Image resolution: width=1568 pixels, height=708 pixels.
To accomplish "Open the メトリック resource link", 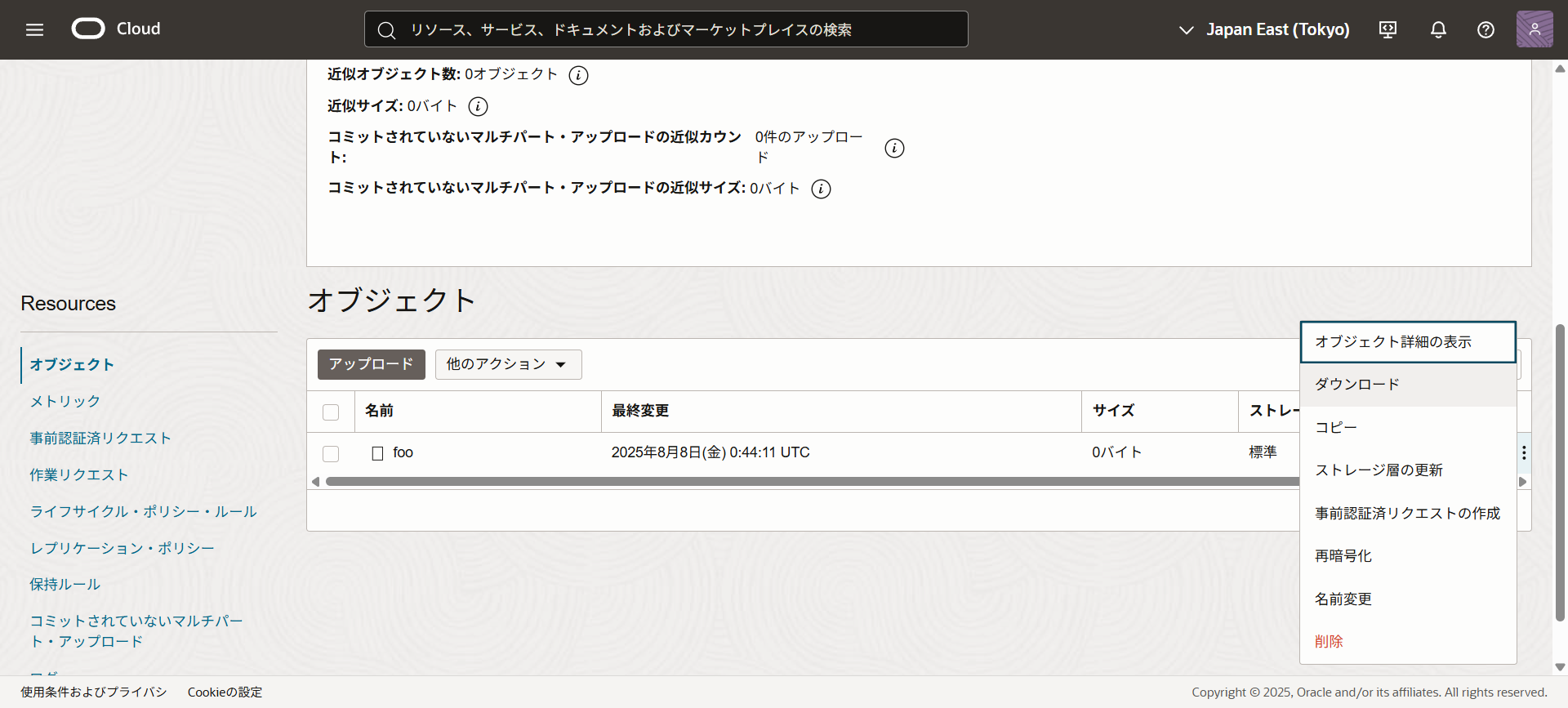I will tap(65, 402).
